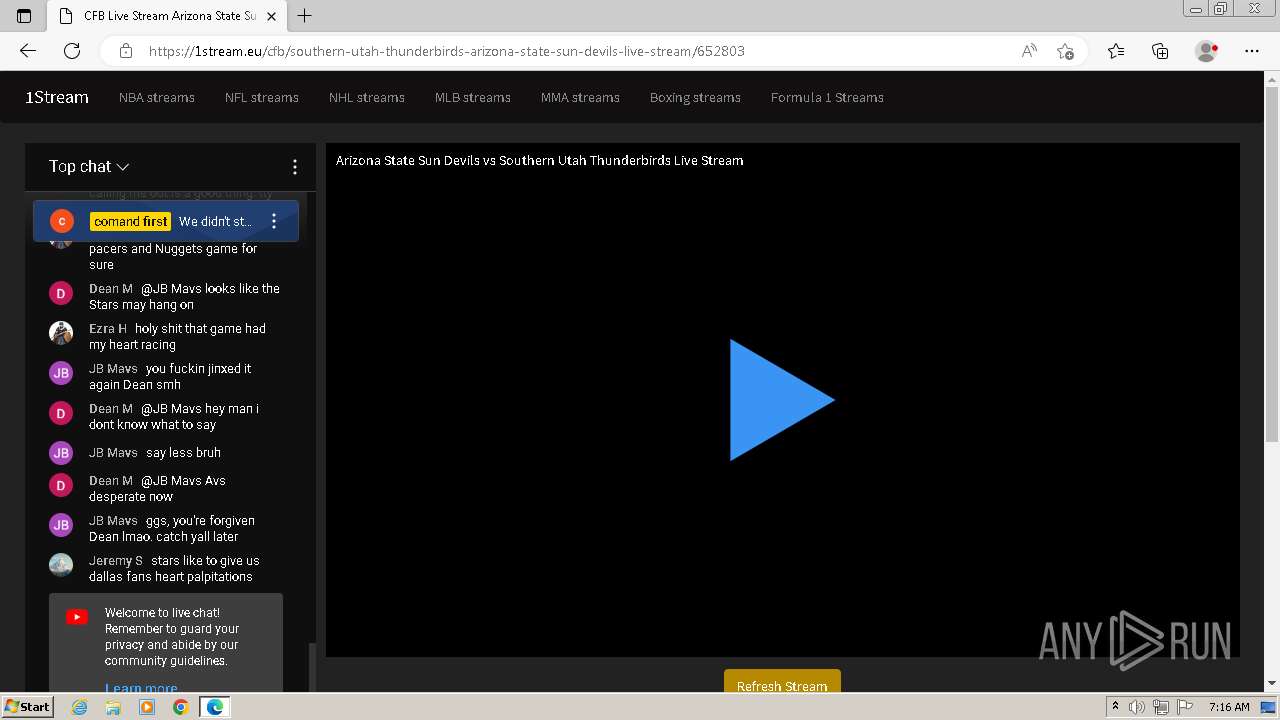The height and width of the screenshot is (720, 1280).
Task: Click comand first's orange avatar
Action: click(x=62, y=221)
